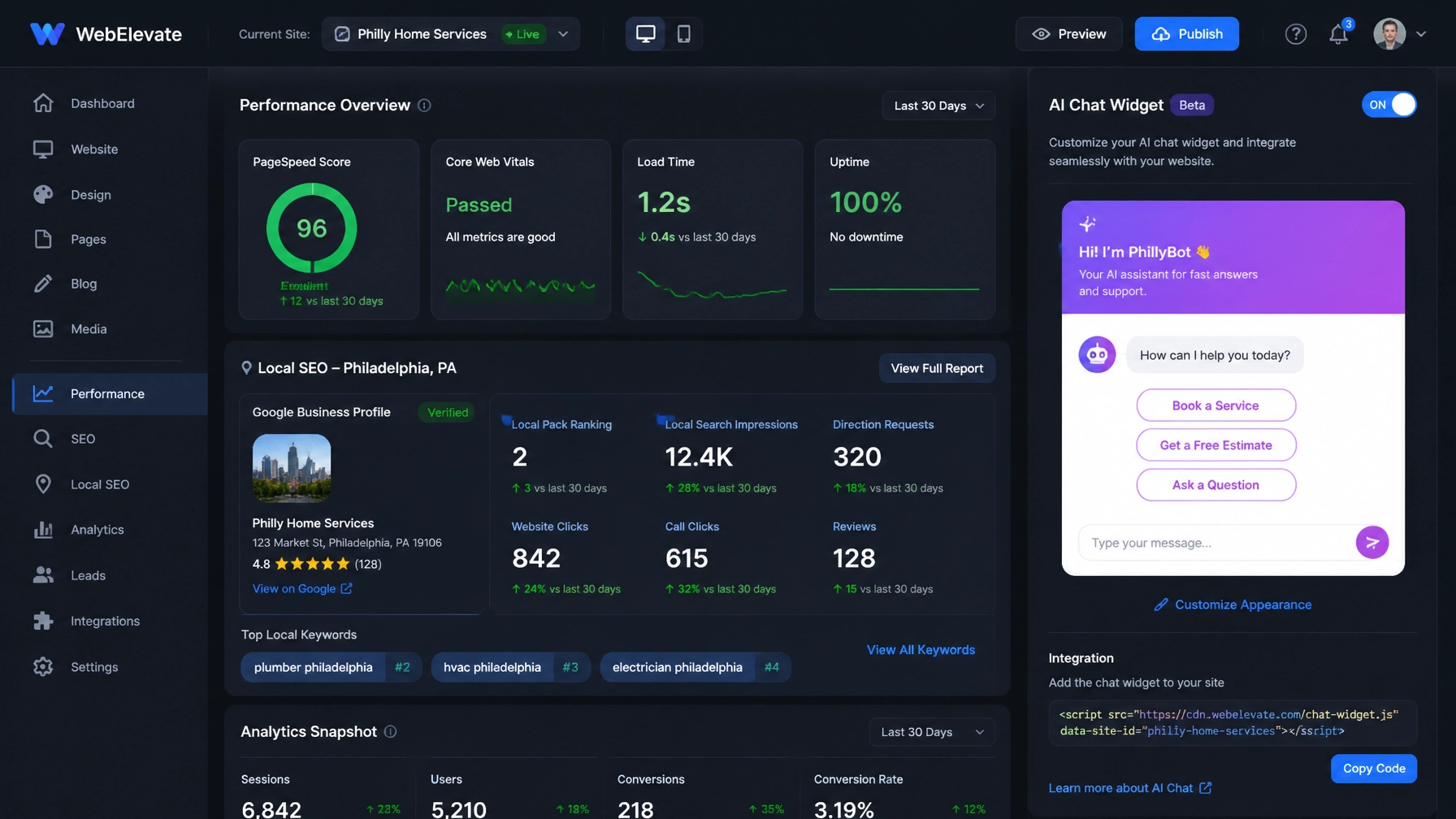Click the Website monitor icon in sidebar
Screen dimensions: 1456x819
(x=43, y=149)
